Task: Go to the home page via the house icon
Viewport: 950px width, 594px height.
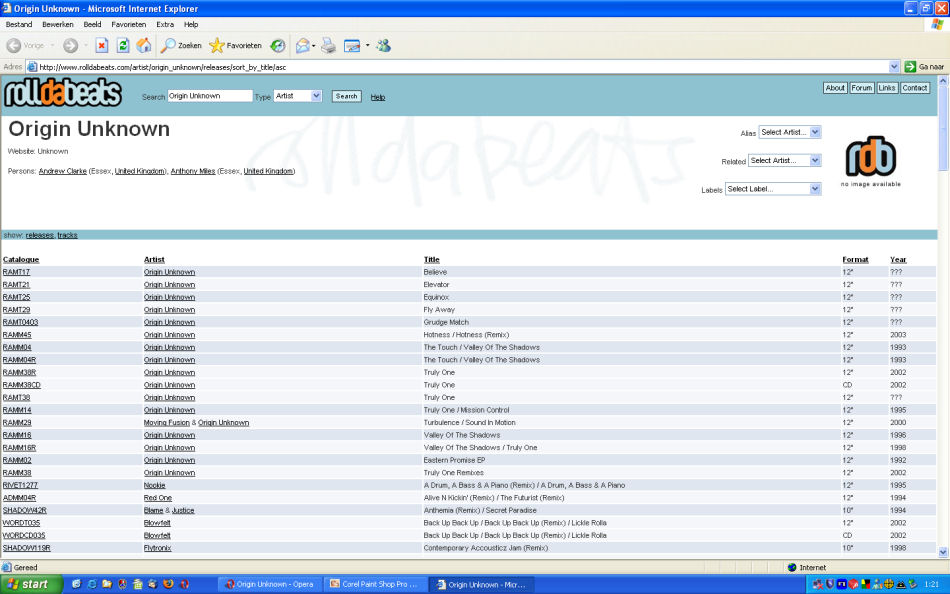Action: (x=144, y=45)
